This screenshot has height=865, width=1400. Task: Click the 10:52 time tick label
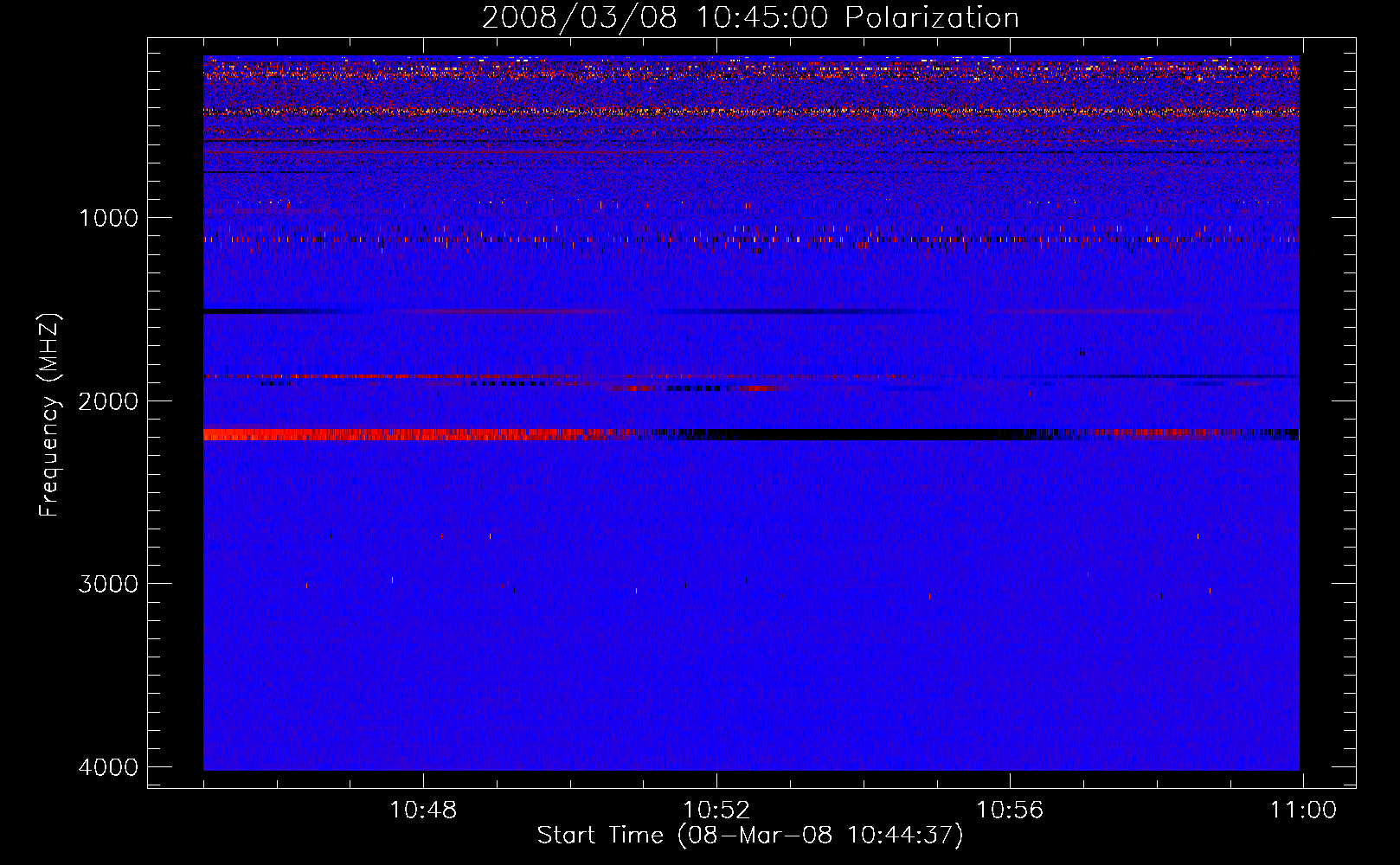point(716,811)
